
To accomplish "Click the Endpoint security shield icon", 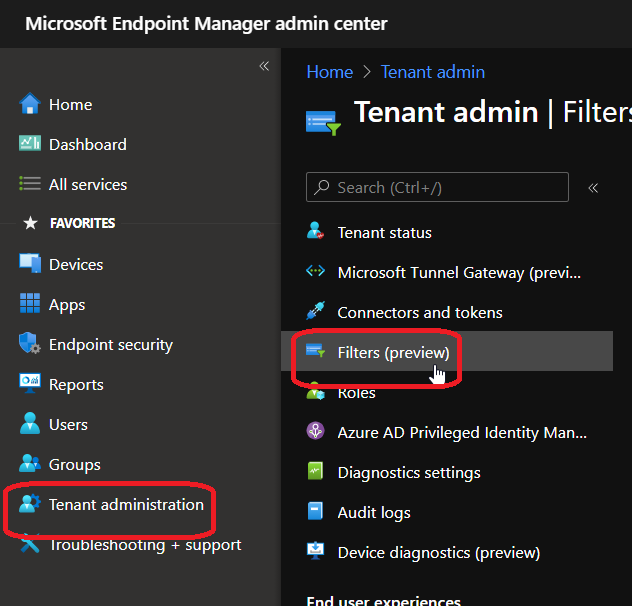I will coord(30,344).
